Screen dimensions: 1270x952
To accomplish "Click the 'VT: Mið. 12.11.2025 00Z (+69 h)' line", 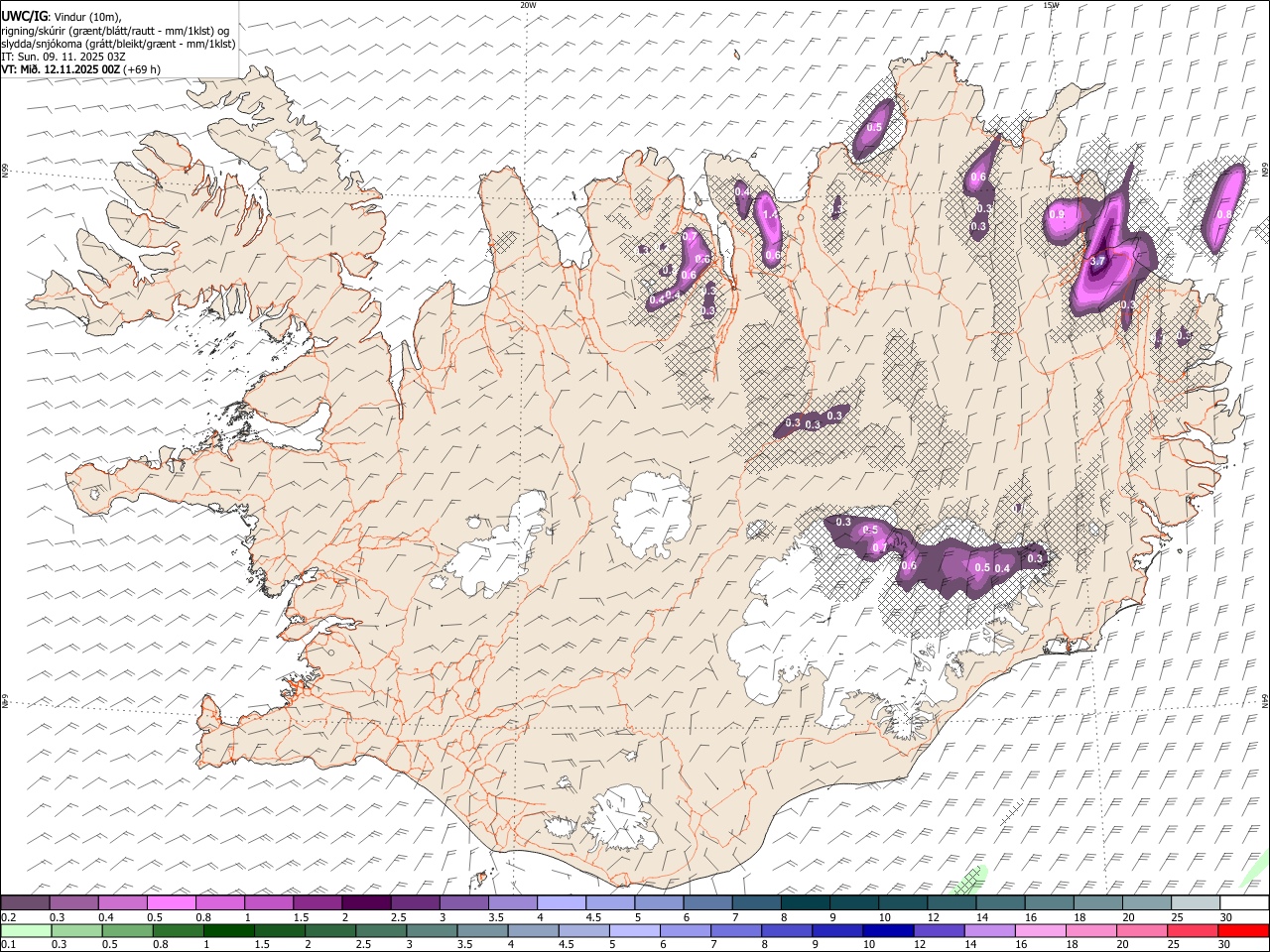I will coord(80,69).
